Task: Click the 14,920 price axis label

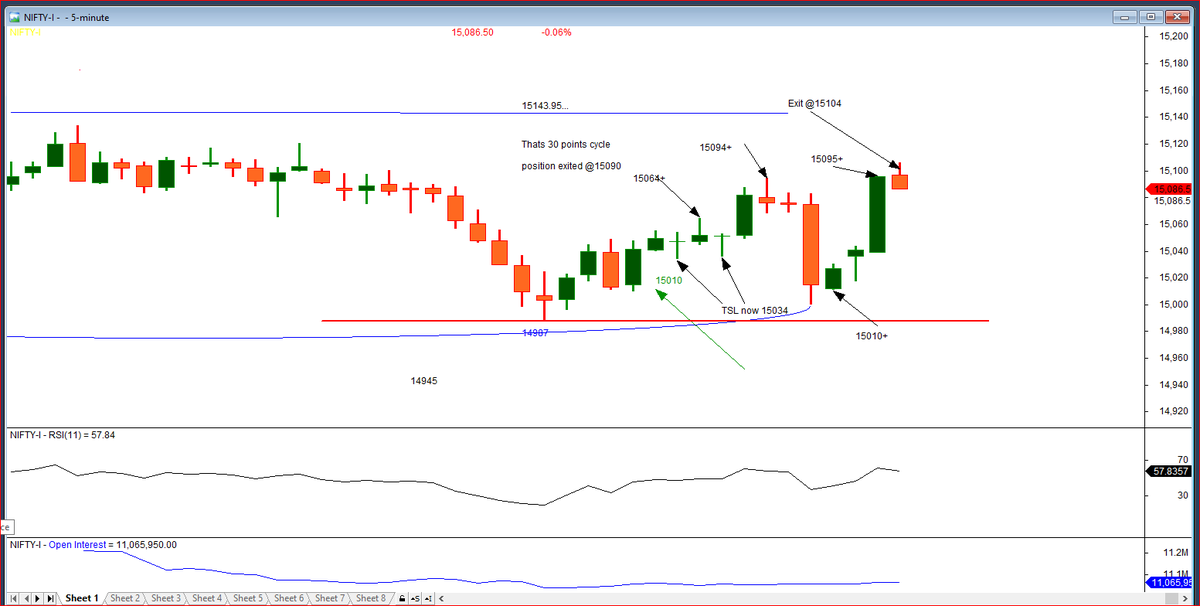Action: [1172, 411]
